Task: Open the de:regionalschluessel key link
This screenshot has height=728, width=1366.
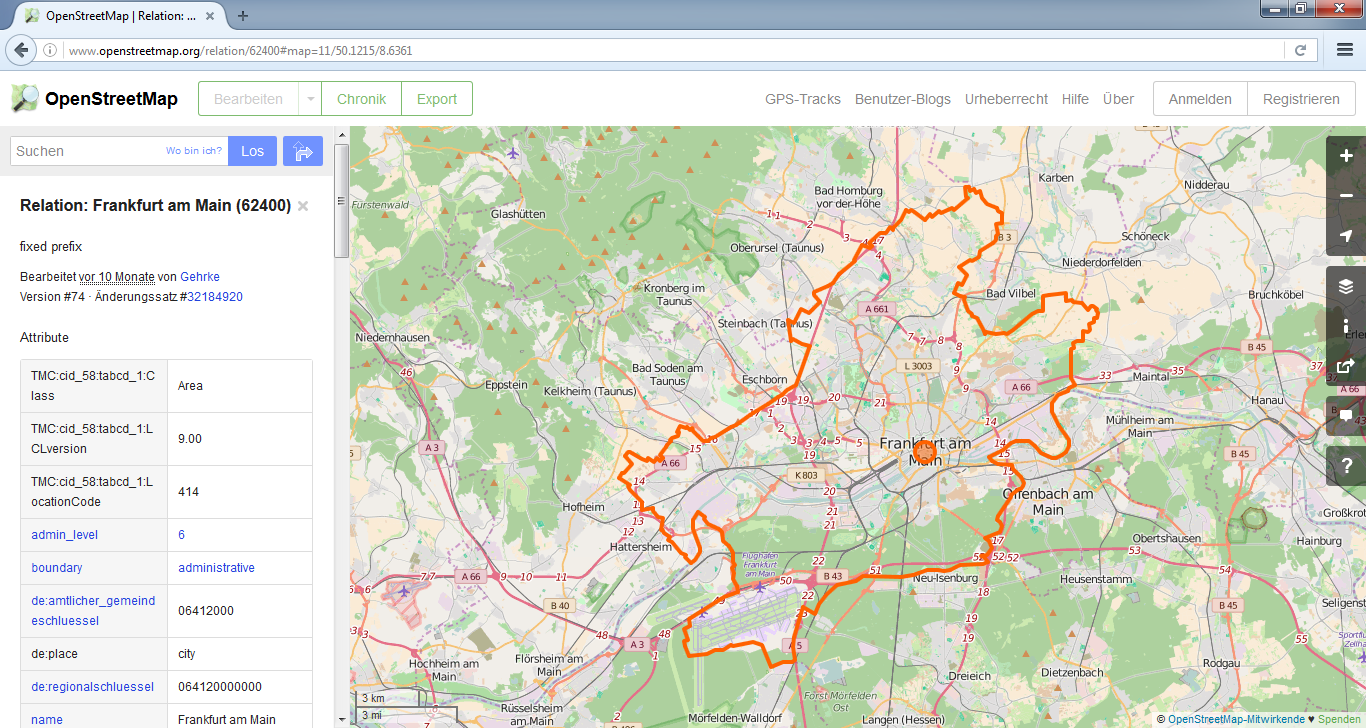Action: pos(92,687)
